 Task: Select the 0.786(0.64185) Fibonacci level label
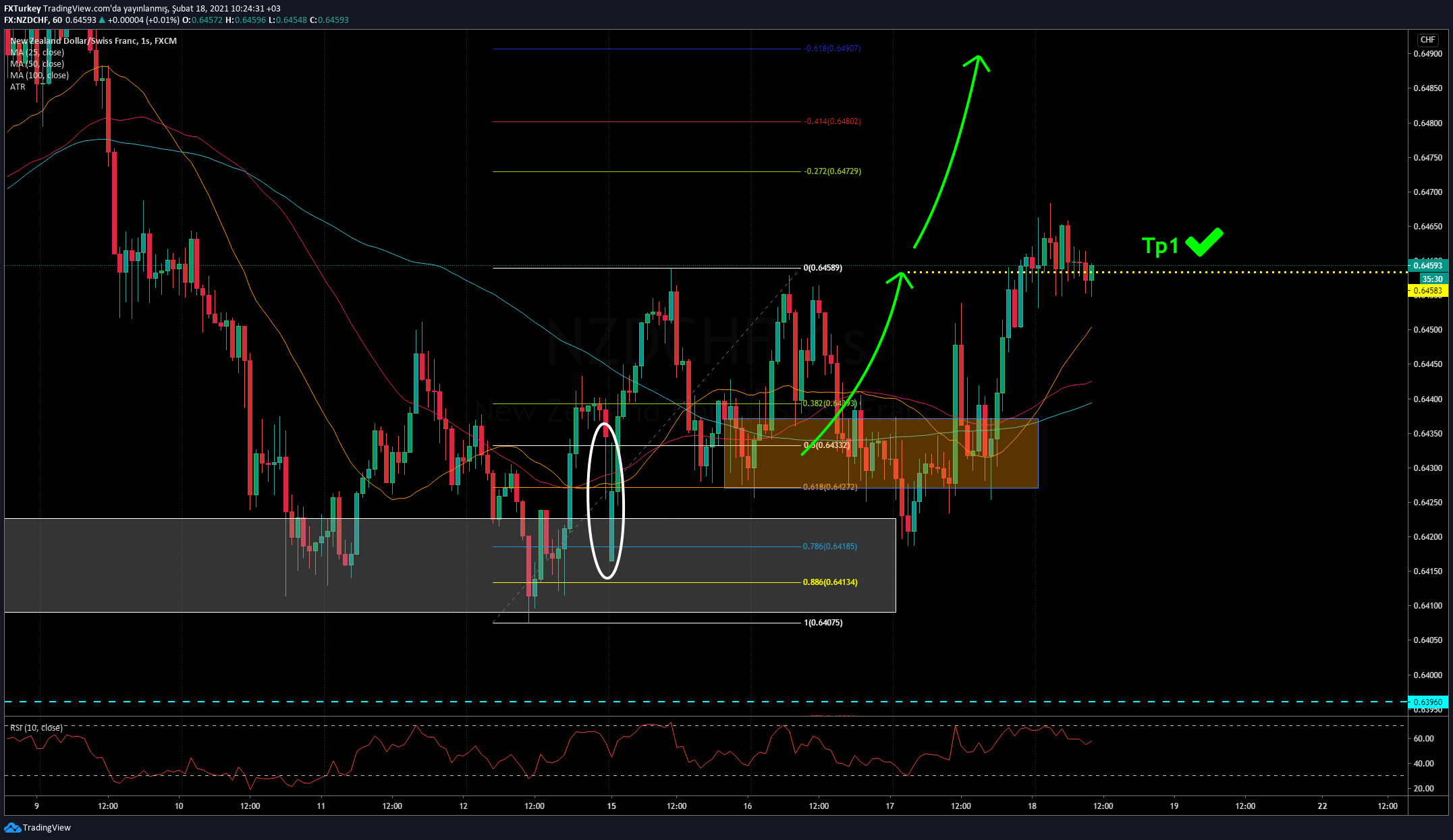point(830,547)
